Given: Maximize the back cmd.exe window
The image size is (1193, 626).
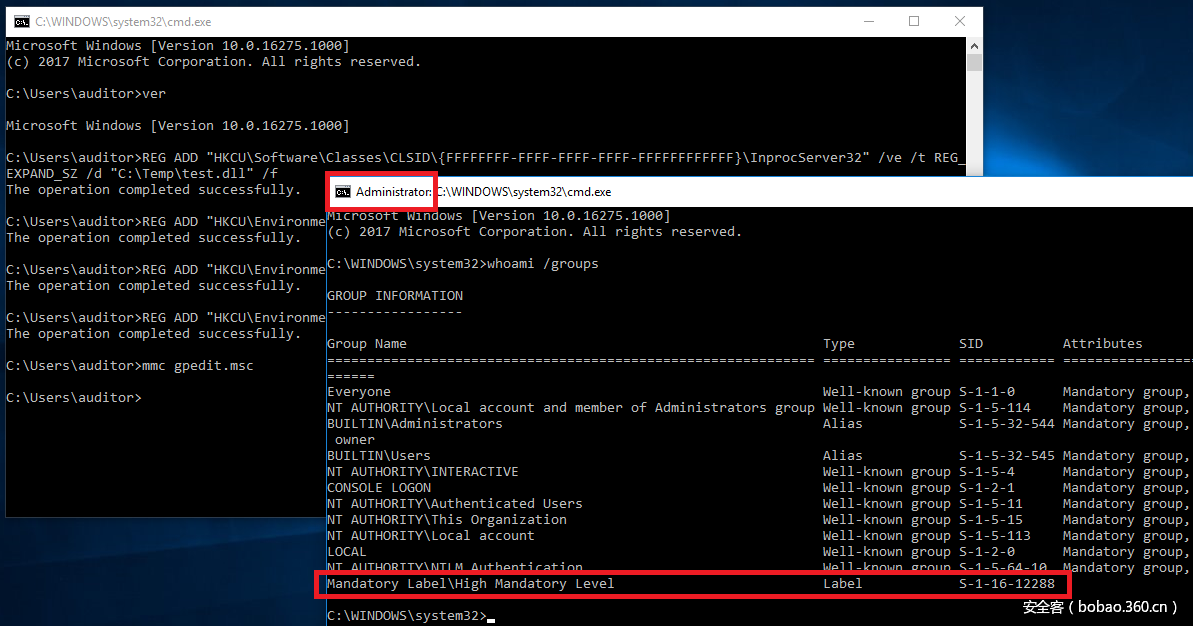Looking at the screenshot, I should [914, 21].
